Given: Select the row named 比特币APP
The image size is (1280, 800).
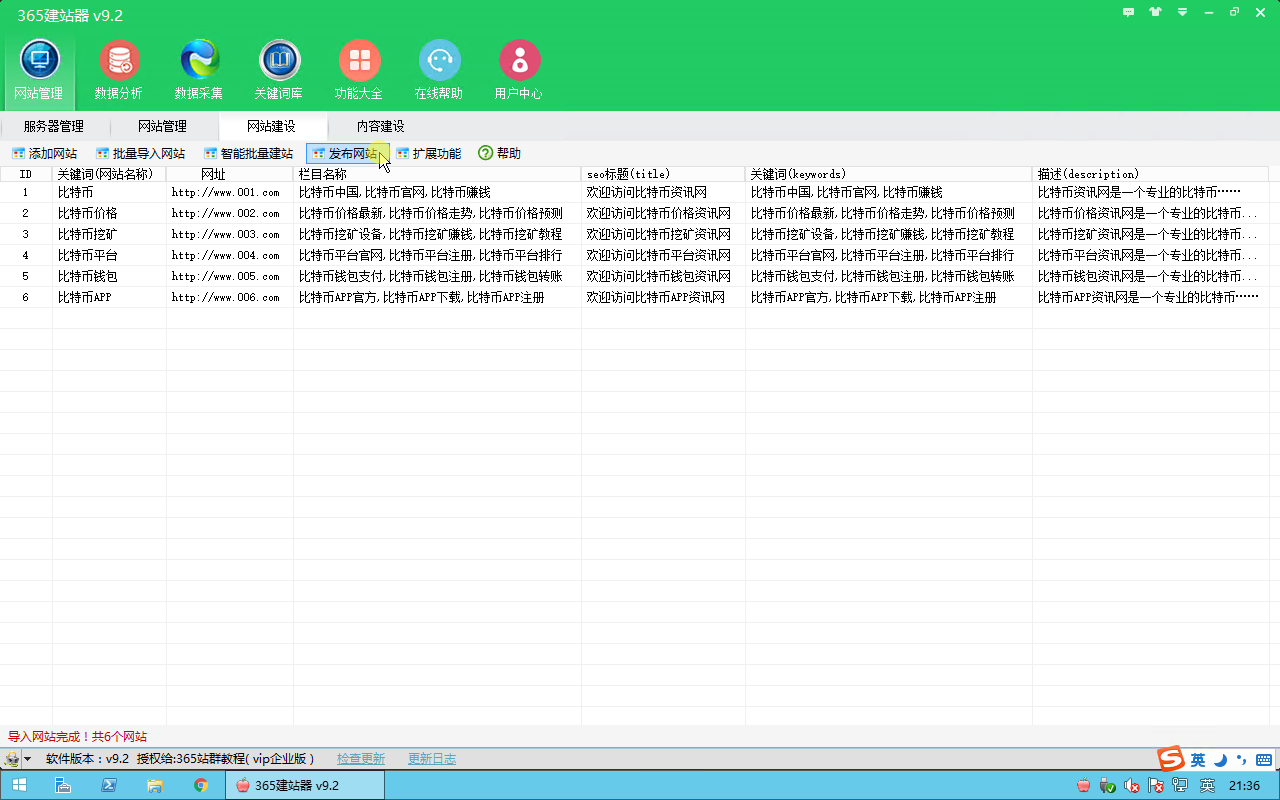Looking at the screenshot, I should [x=634, y=297].
